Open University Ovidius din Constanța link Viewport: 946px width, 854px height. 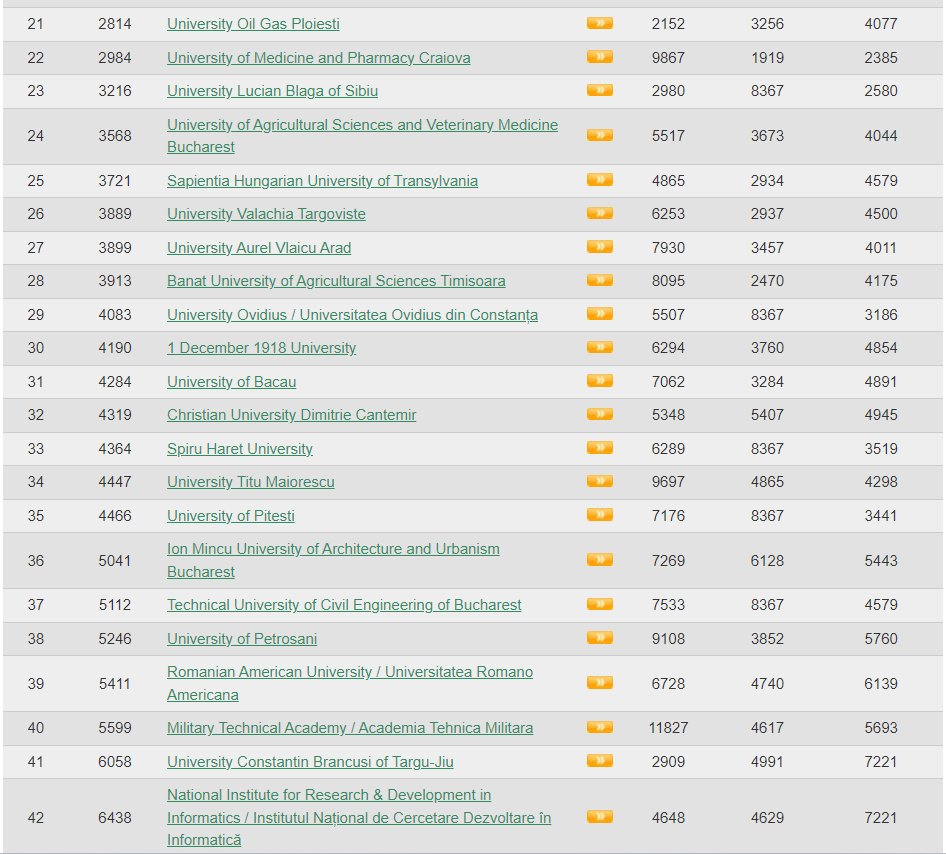(352, 315)
